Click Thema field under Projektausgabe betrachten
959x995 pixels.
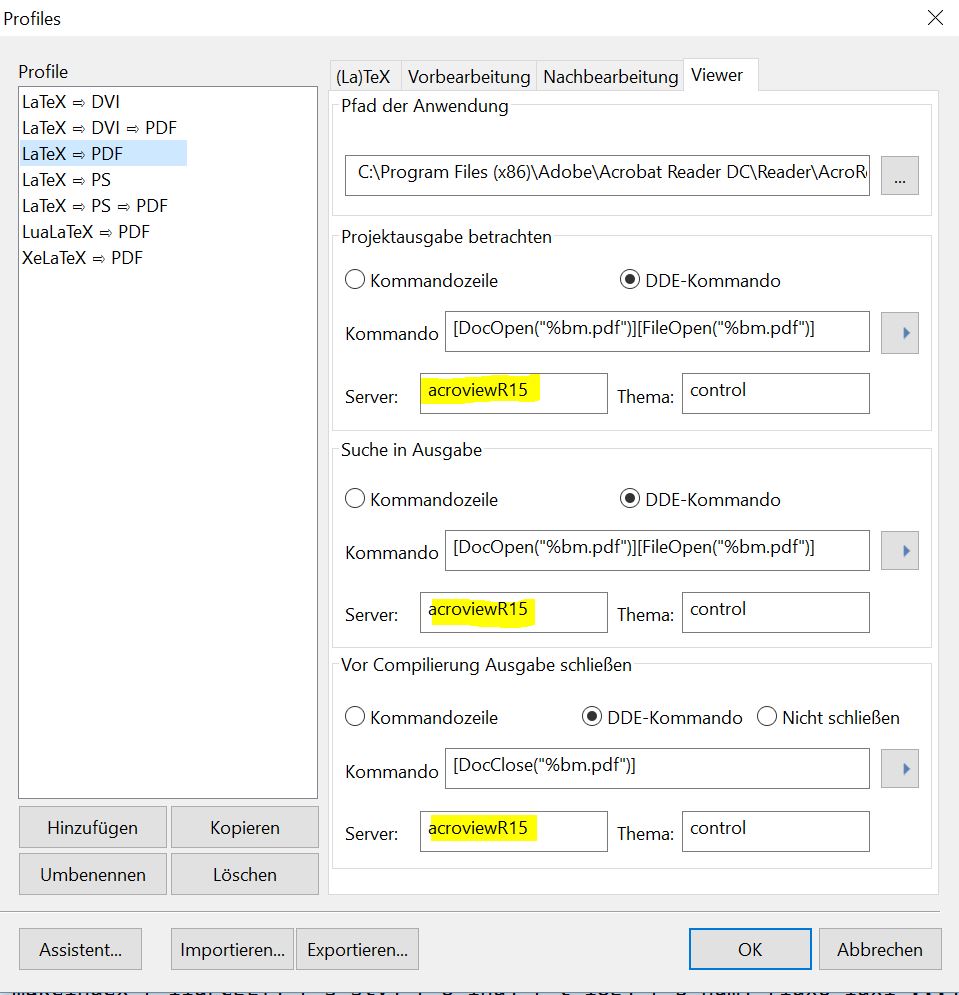pyautogui.click(x=776, y=393)
